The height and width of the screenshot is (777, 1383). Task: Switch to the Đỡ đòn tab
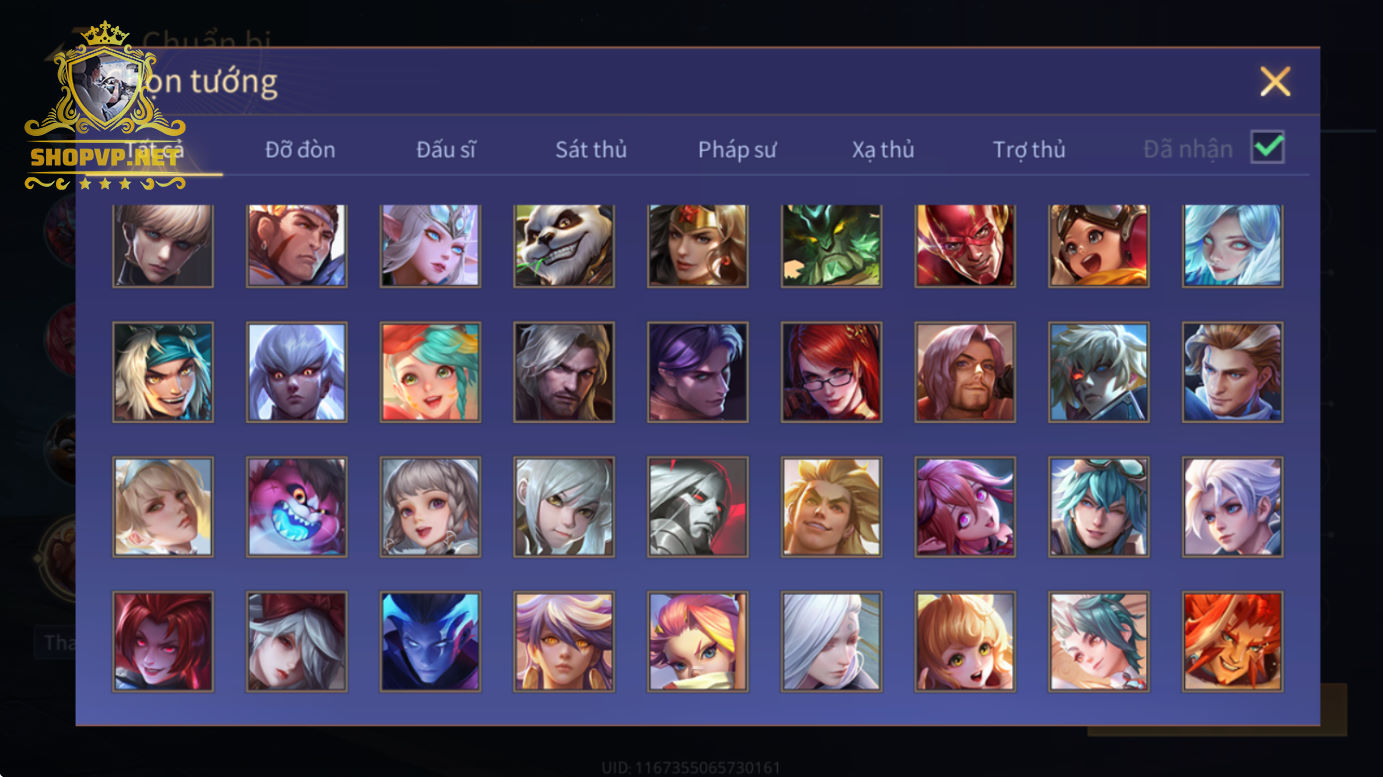300,150
